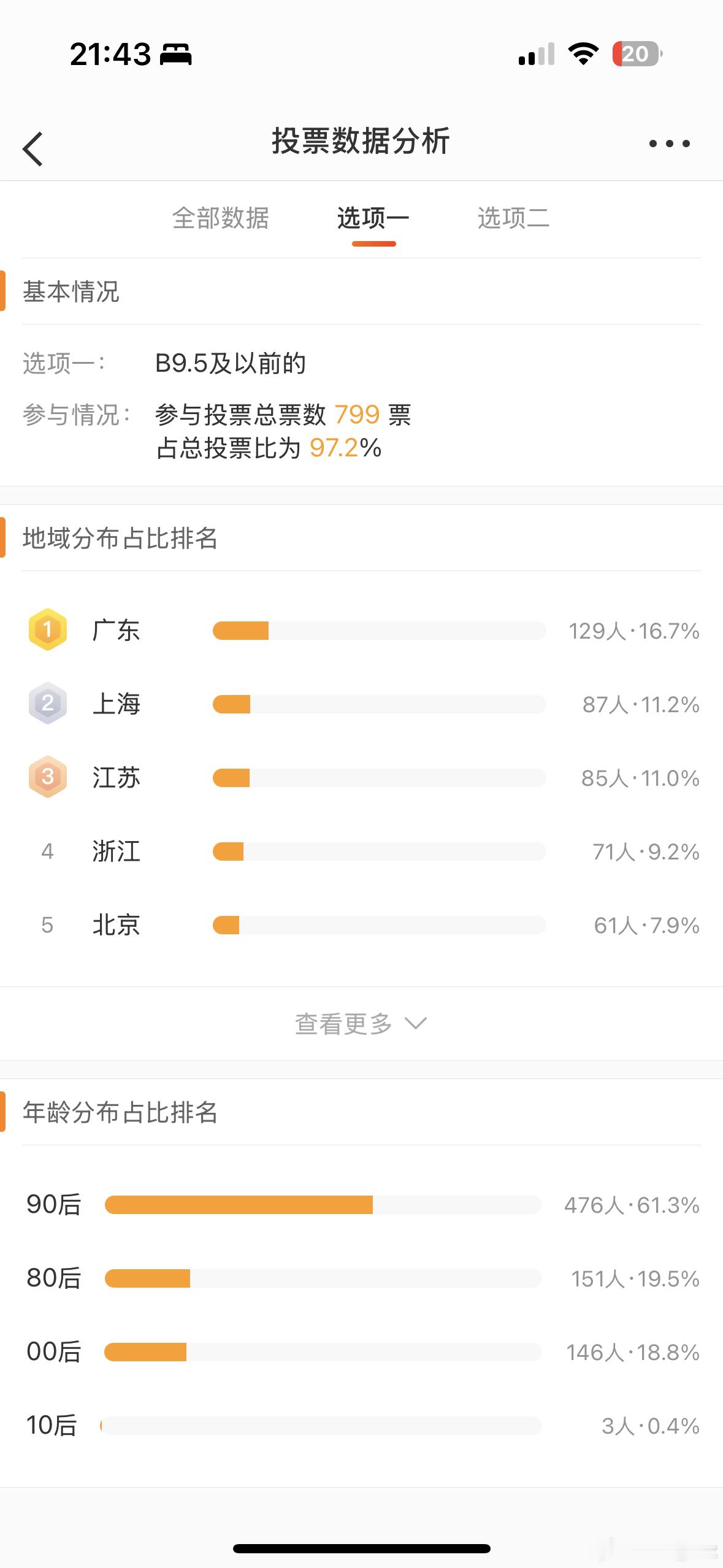Tap the 80后 age row label
Image resolution: width=723 pixels, height=1568 pixels.
coord(54,1278)
